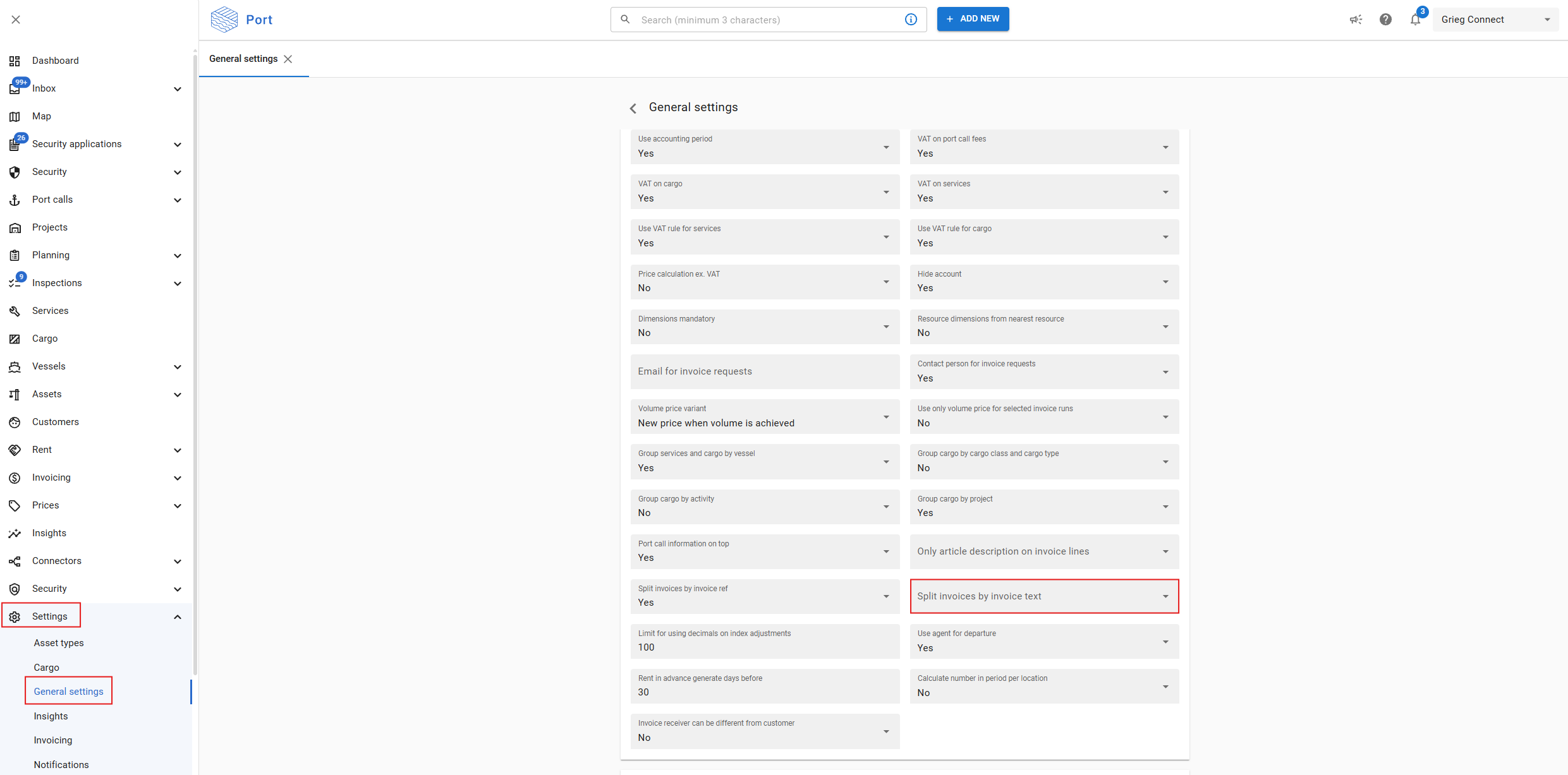The width and height of the screenshot is (1568, 775).
Task: Open the Volume price variant dropdown
Action: click(765, 417)
